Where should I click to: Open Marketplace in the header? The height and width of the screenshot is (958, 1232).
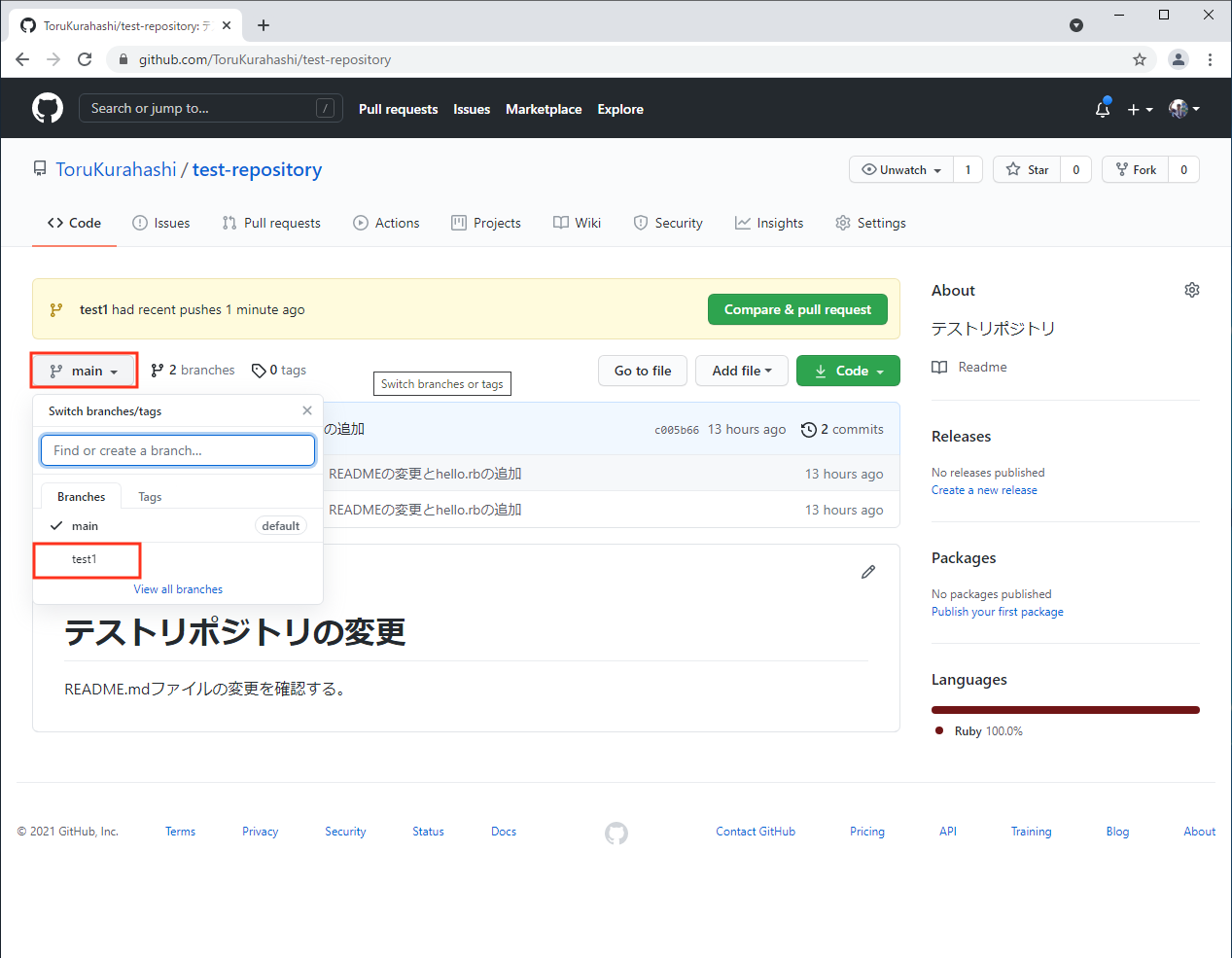(544, 109)
